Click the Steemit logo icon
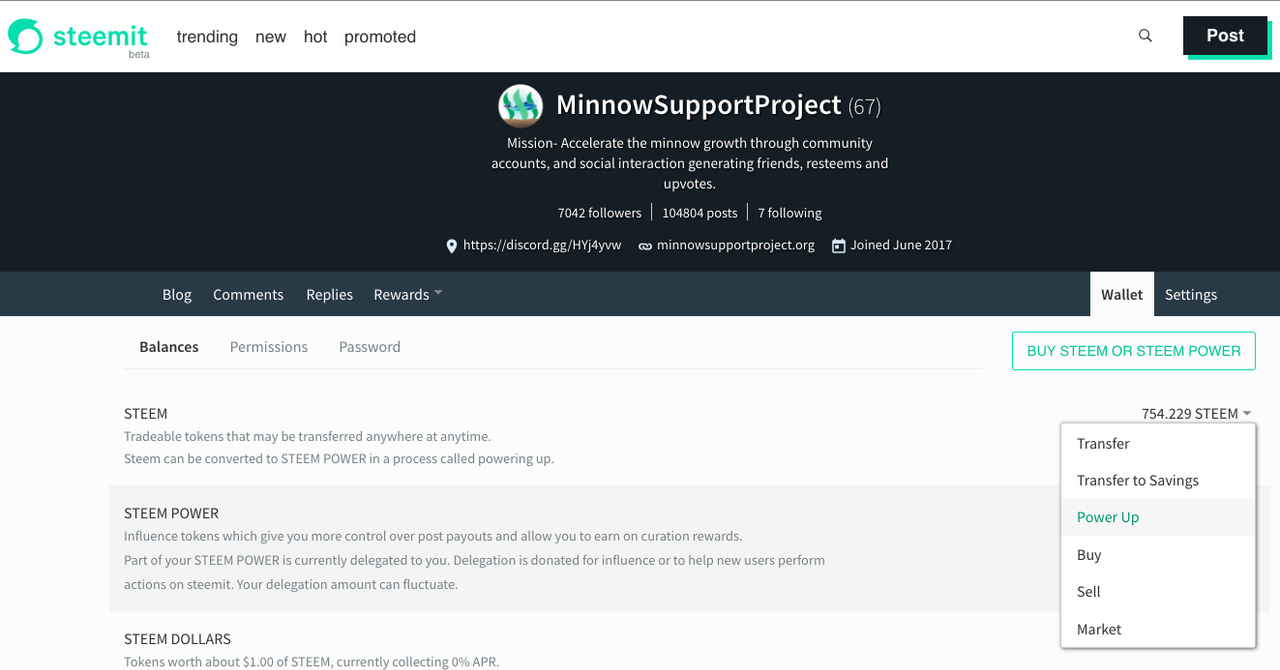The width and height of the screenshot is (1280, 670). (x=25, y=37)
